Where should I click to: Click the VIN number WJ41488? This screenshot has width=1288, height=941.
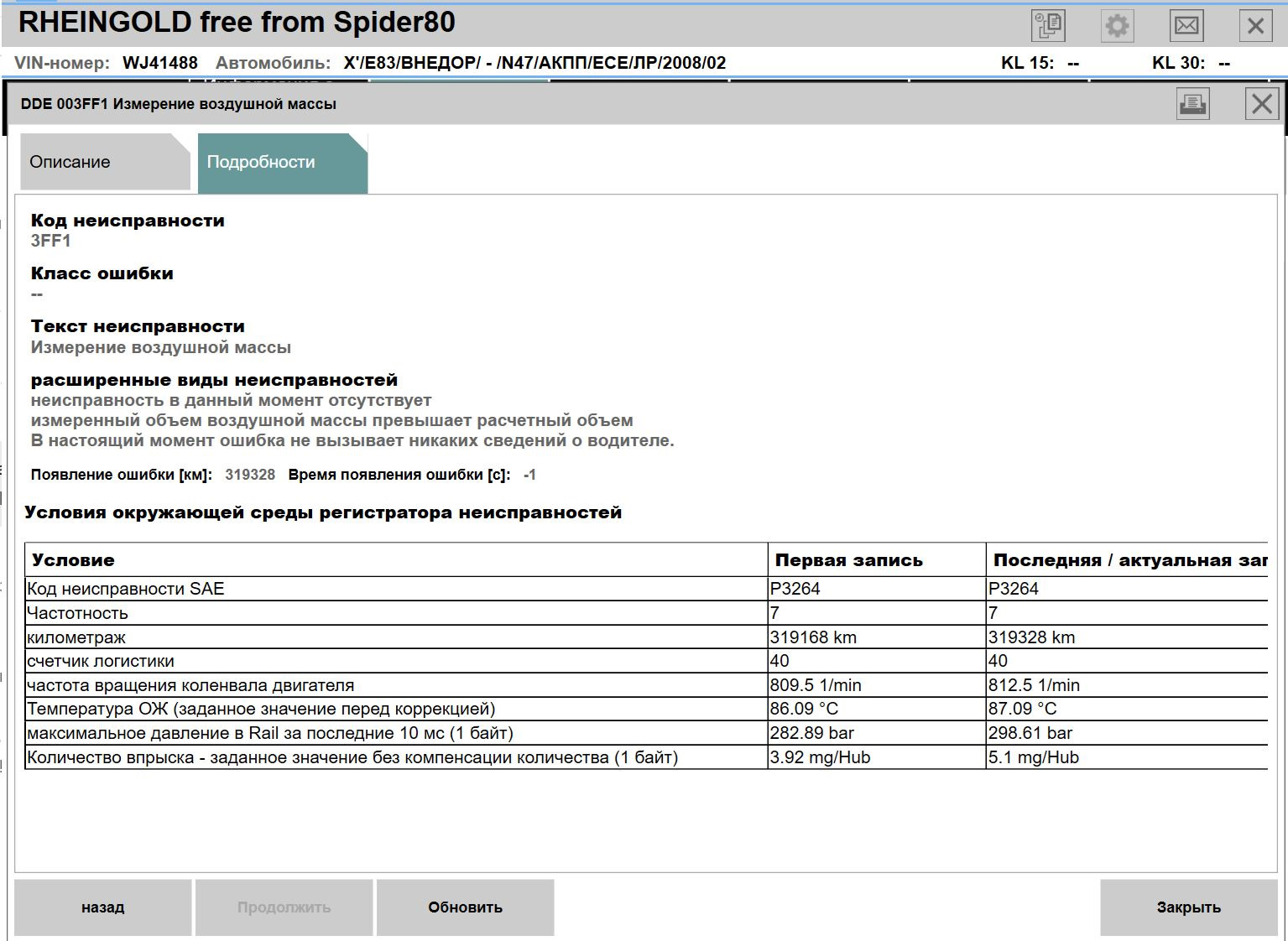160,63
